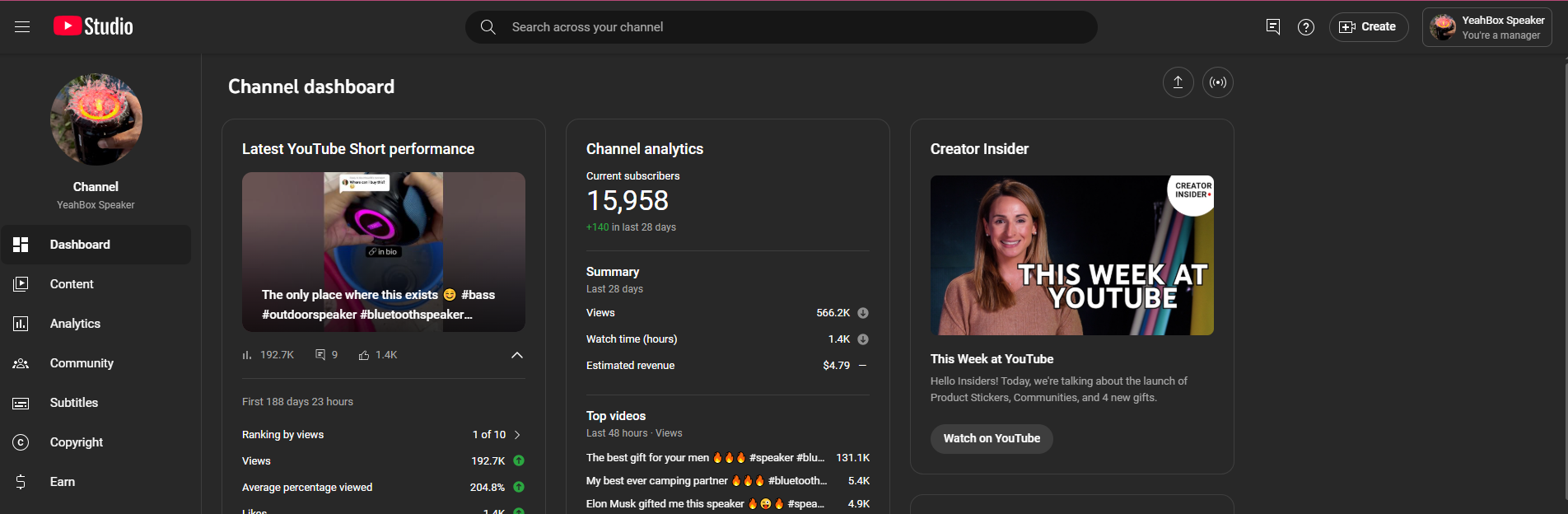The height and width of the screenshot is (514, 1568).
Task: Click the 204.8% average percentage value
Action: point(488,488)
